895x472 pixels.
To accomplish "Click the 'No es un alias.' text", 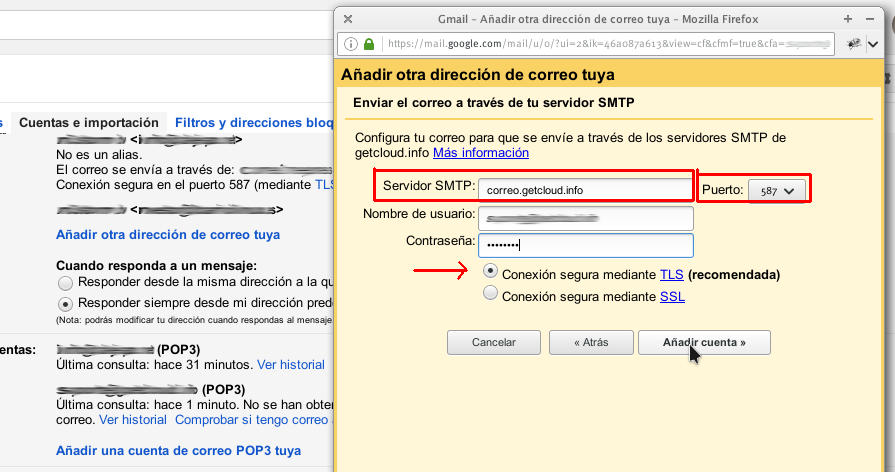I will [99, 155].
